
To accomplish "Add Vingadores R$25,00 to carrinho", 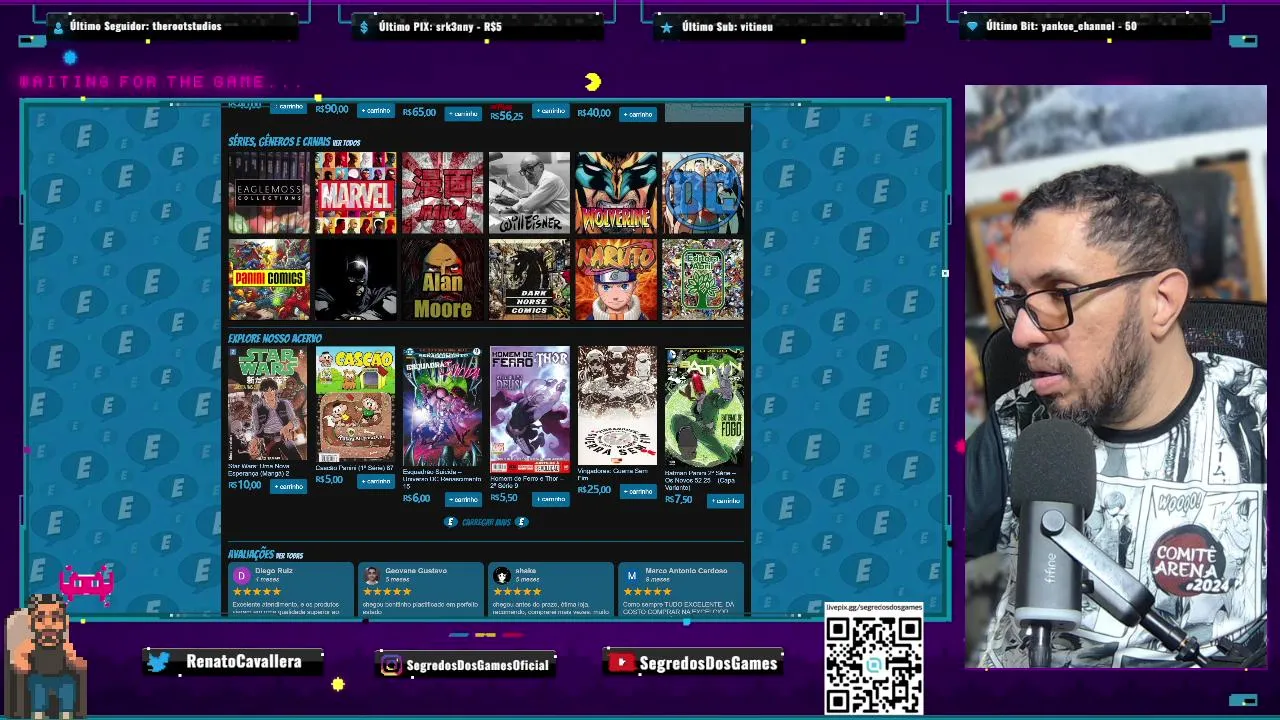I will (x=637, y=491).
